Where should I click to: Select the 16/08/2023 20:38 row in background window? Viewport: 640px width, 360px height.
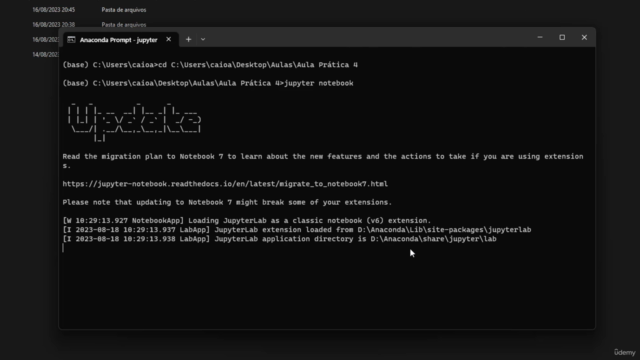[89, 24]
